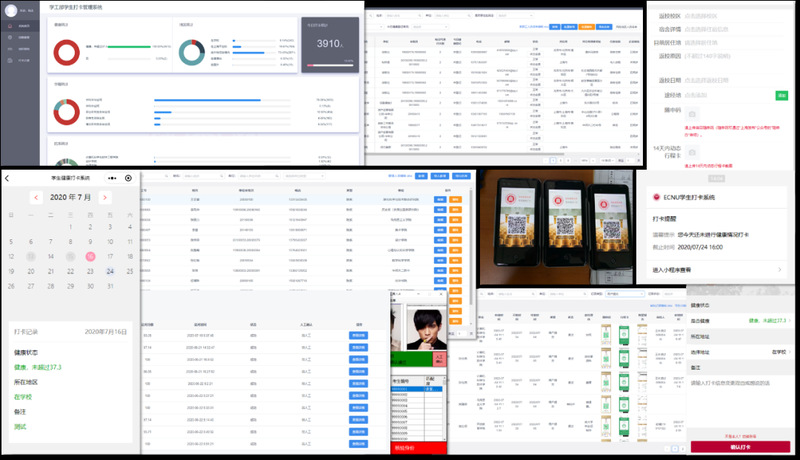Click 3910 people total stats card

coord(330,45)
